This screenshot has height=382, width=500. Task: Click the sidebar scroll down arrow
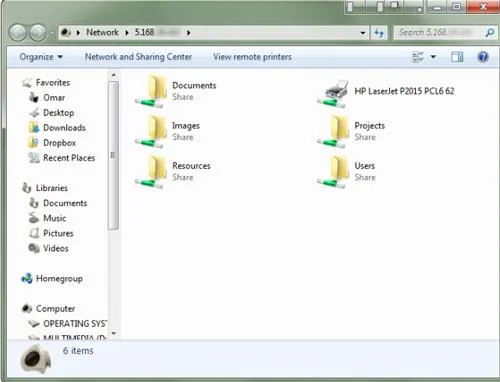click(113, 333)
